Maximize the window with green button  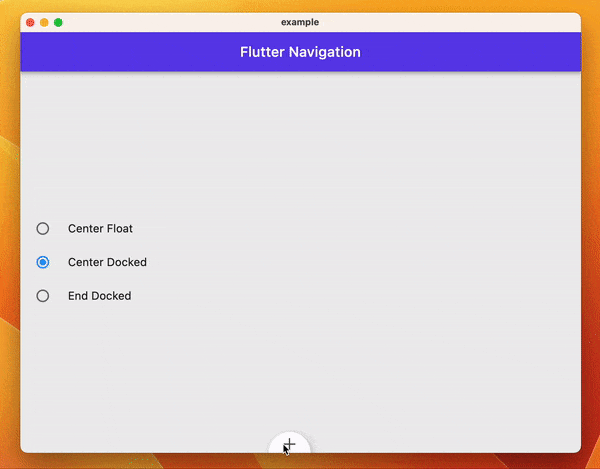[58, 23]
